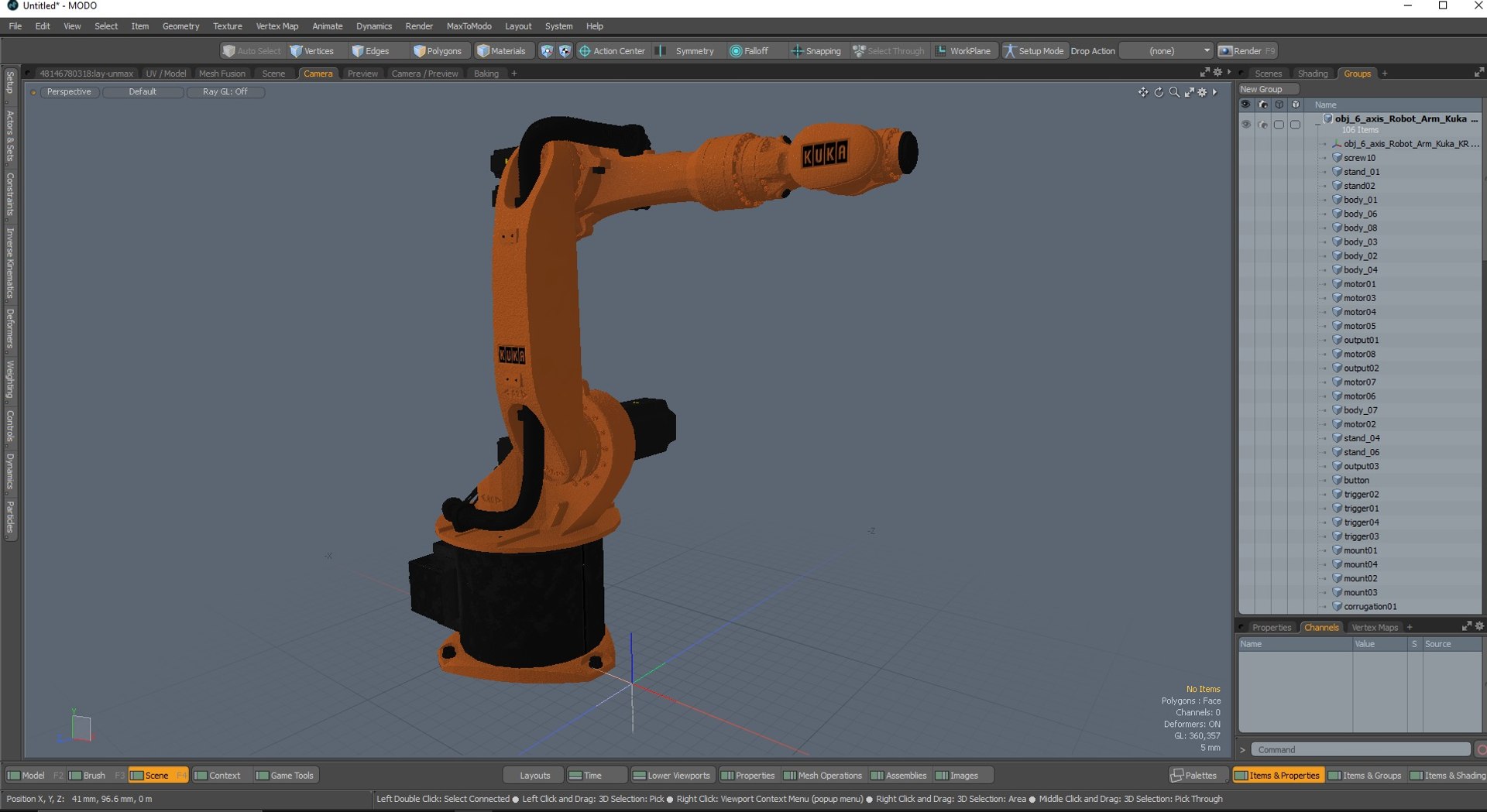This screenshot has width=1487, height=812.
Task: Open the Drop Action (none) dropdown
Action: 1166,51
